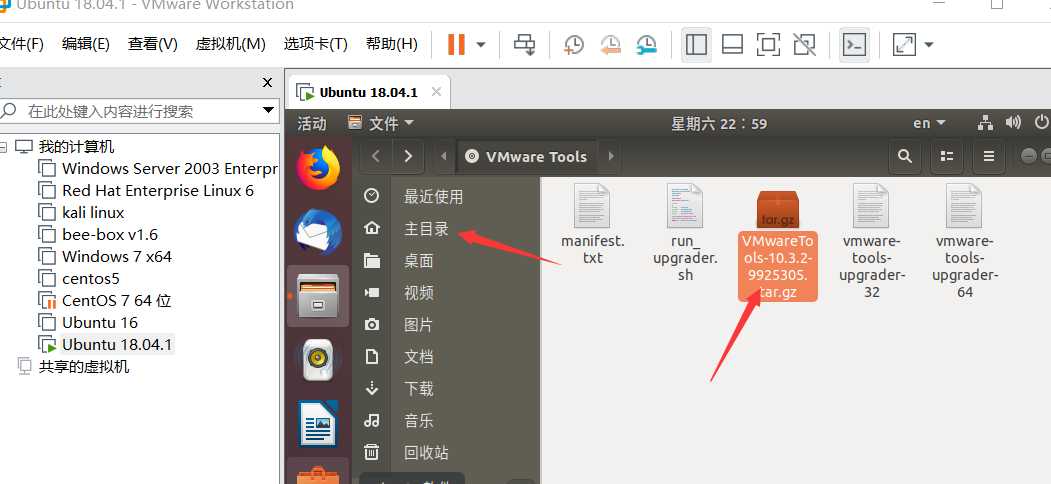Toggle Unity mode icon

[804, 45]
